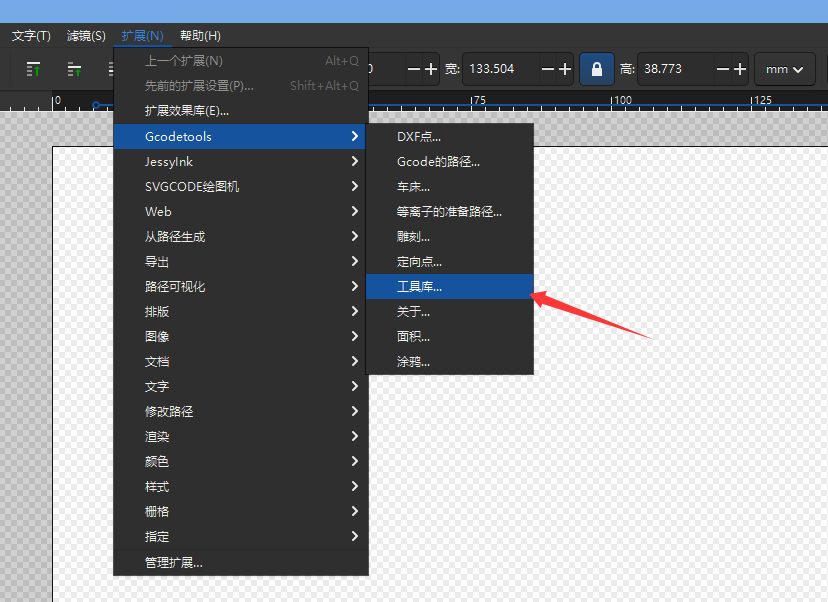The height and width of the screenshot is (602, 828).
Task: Click the raise selection one step icon
Action: [74, 69]
